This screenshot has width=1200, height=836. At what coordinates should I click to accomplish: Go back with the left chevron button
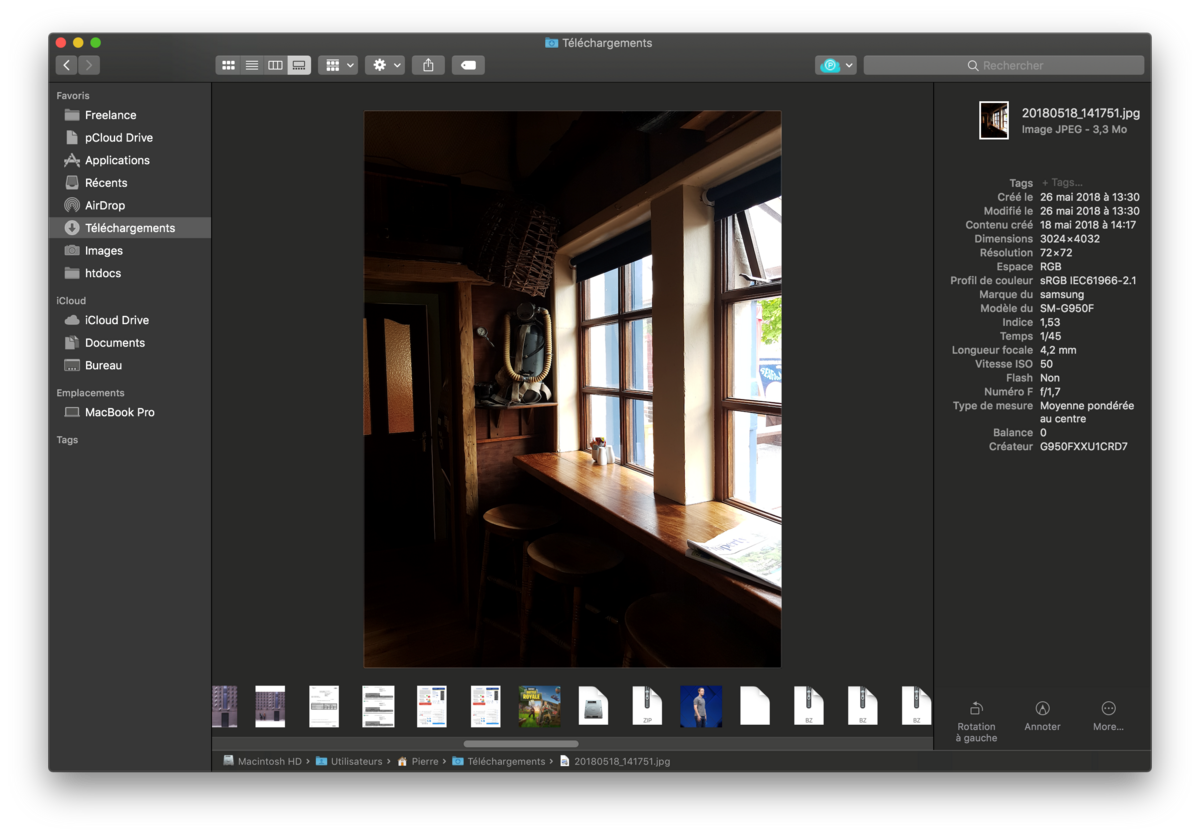tap(67, 65)
